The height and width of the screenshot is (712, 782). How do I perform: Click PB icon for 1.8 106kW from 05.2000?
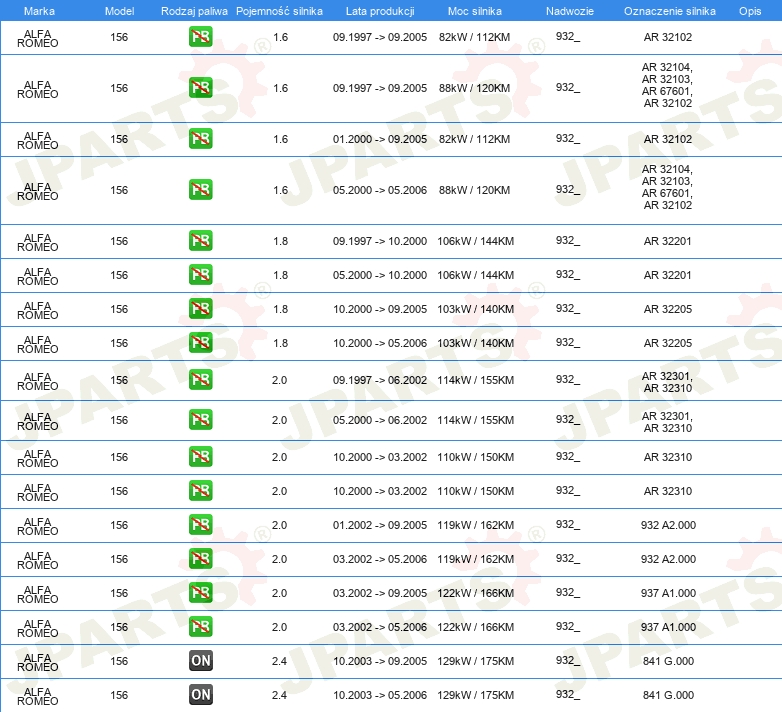(201, 275)
